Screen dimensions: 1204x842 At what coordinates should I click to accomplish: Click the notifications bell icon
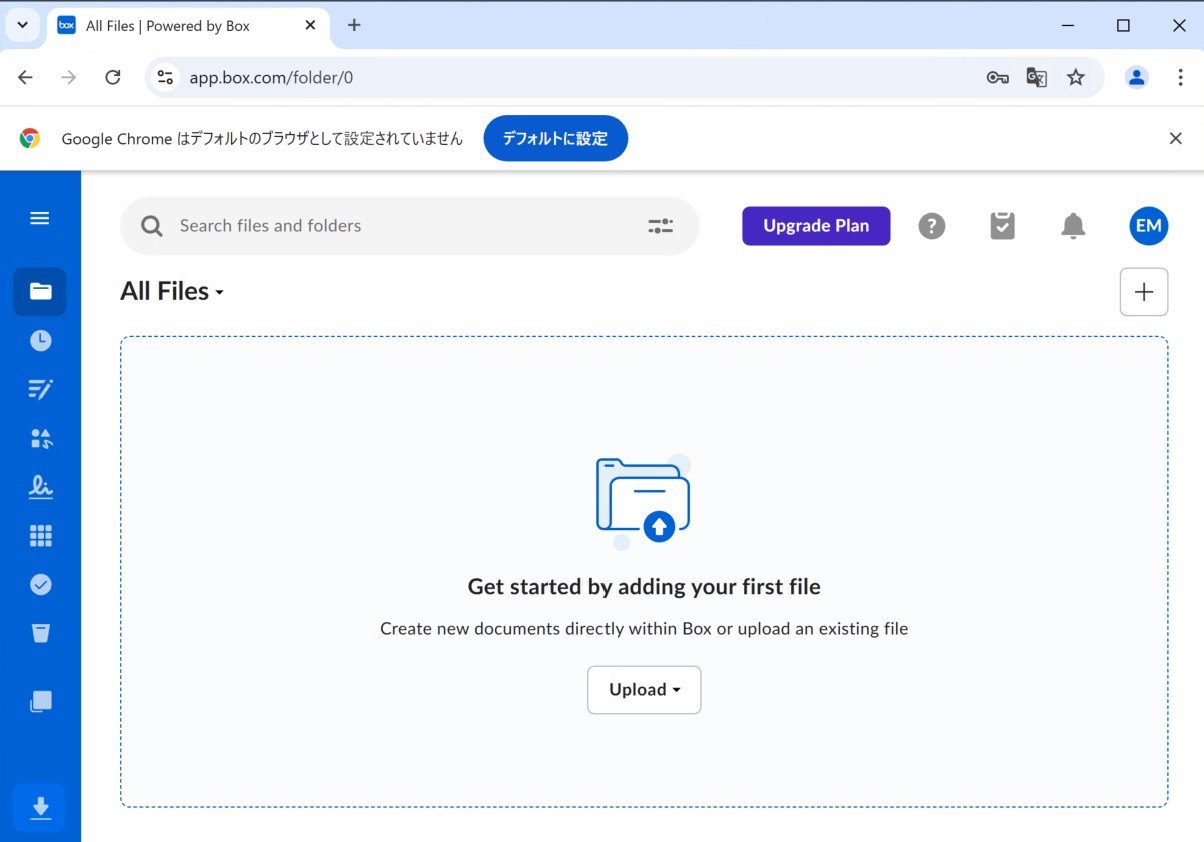[1073, 226]
